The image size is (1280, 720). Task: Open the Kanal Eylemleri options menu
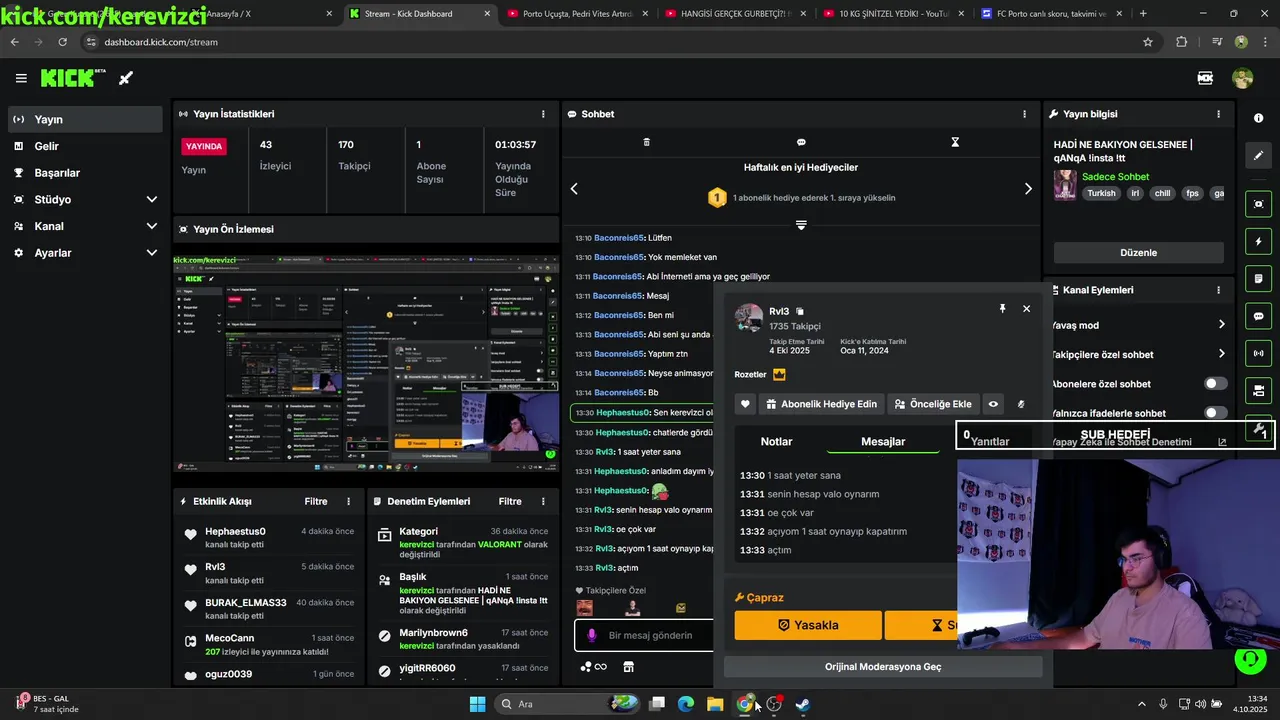[1218, 290]
